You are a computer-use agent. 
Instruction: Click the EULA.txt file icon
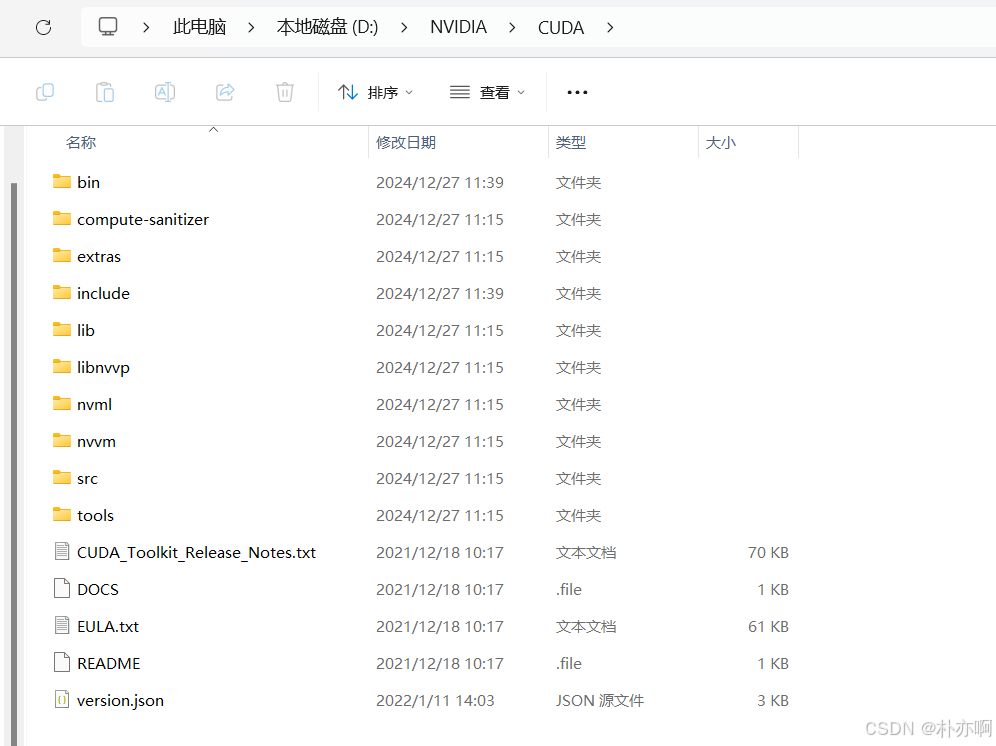coord(62,625)
